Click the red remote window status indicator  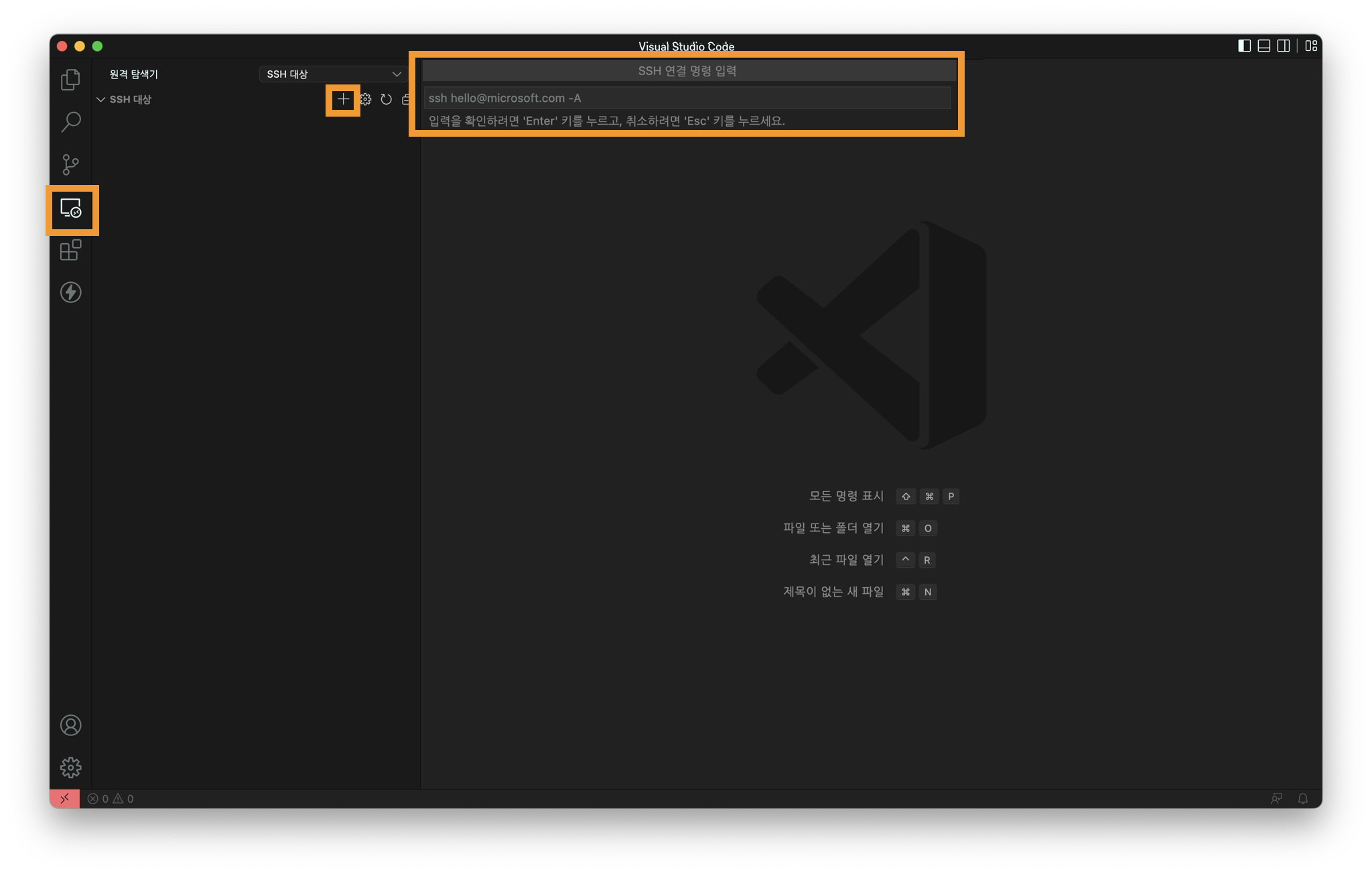(x=64, y=798)
